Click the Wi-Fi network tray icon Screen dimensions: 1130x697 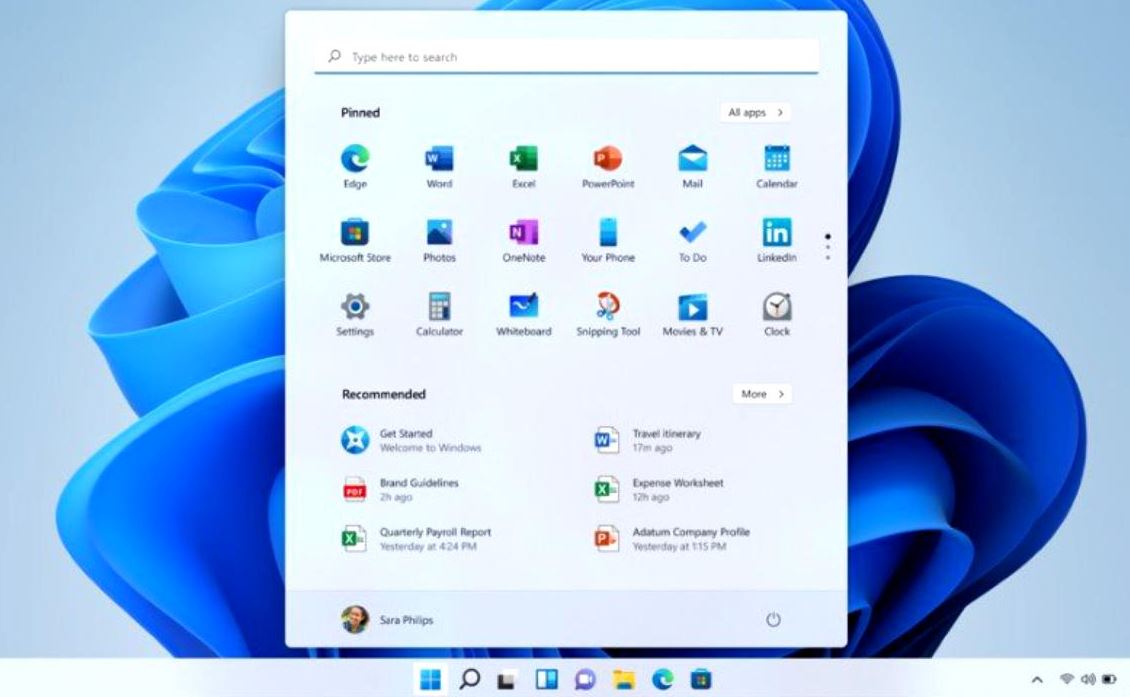tap(1067, 679)
